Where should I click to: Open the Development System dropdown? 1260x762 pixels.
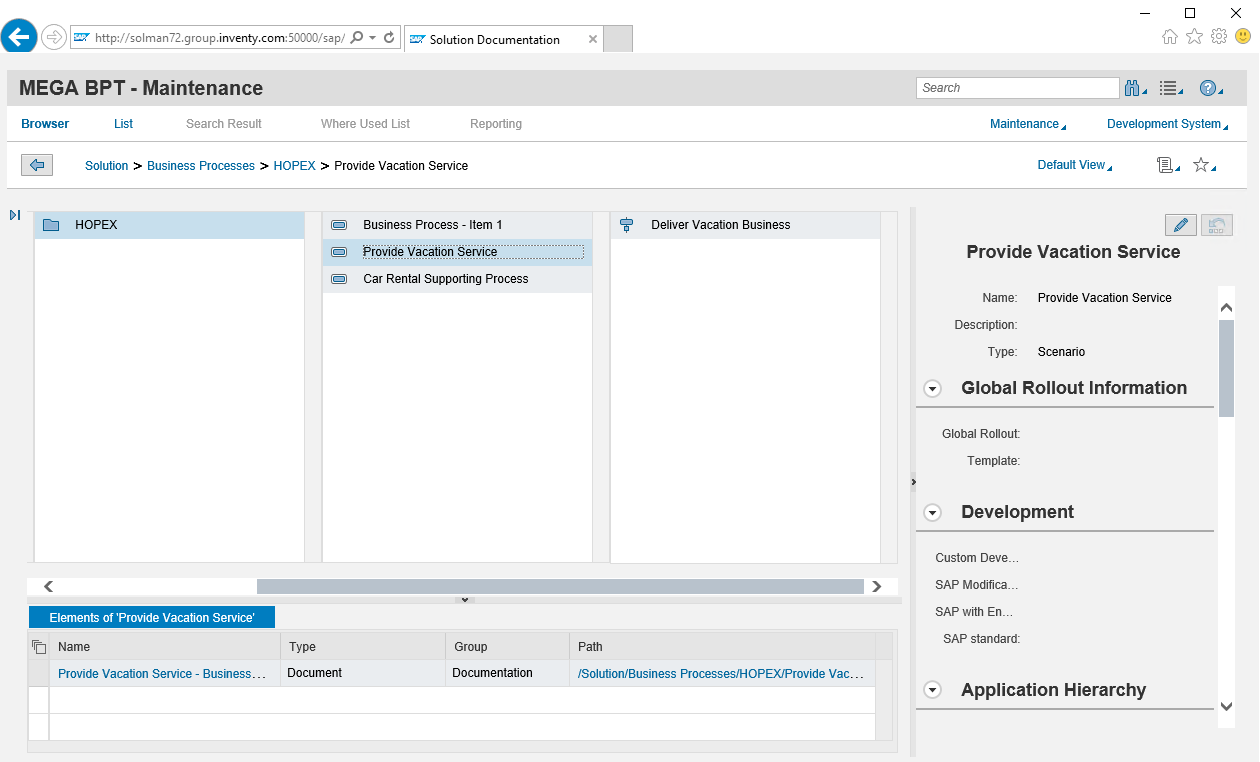[x=1166, y=124]
